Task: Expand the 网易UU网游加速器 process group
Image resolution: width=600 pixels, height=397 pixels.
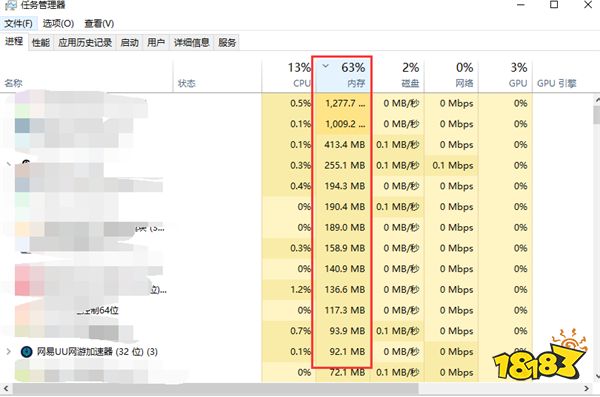Action: 8,351
